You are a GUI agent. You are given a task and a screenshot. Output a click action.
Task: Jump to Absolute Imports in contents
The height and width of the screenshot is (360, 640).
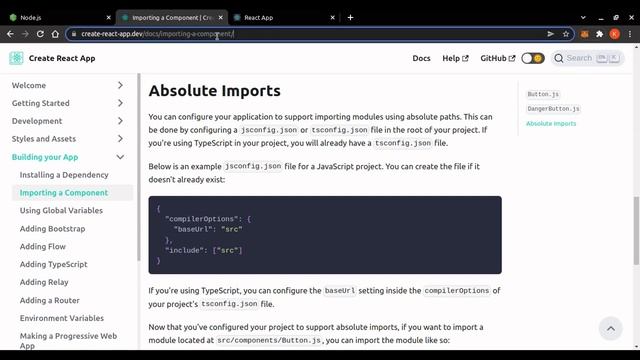[551, 124]
